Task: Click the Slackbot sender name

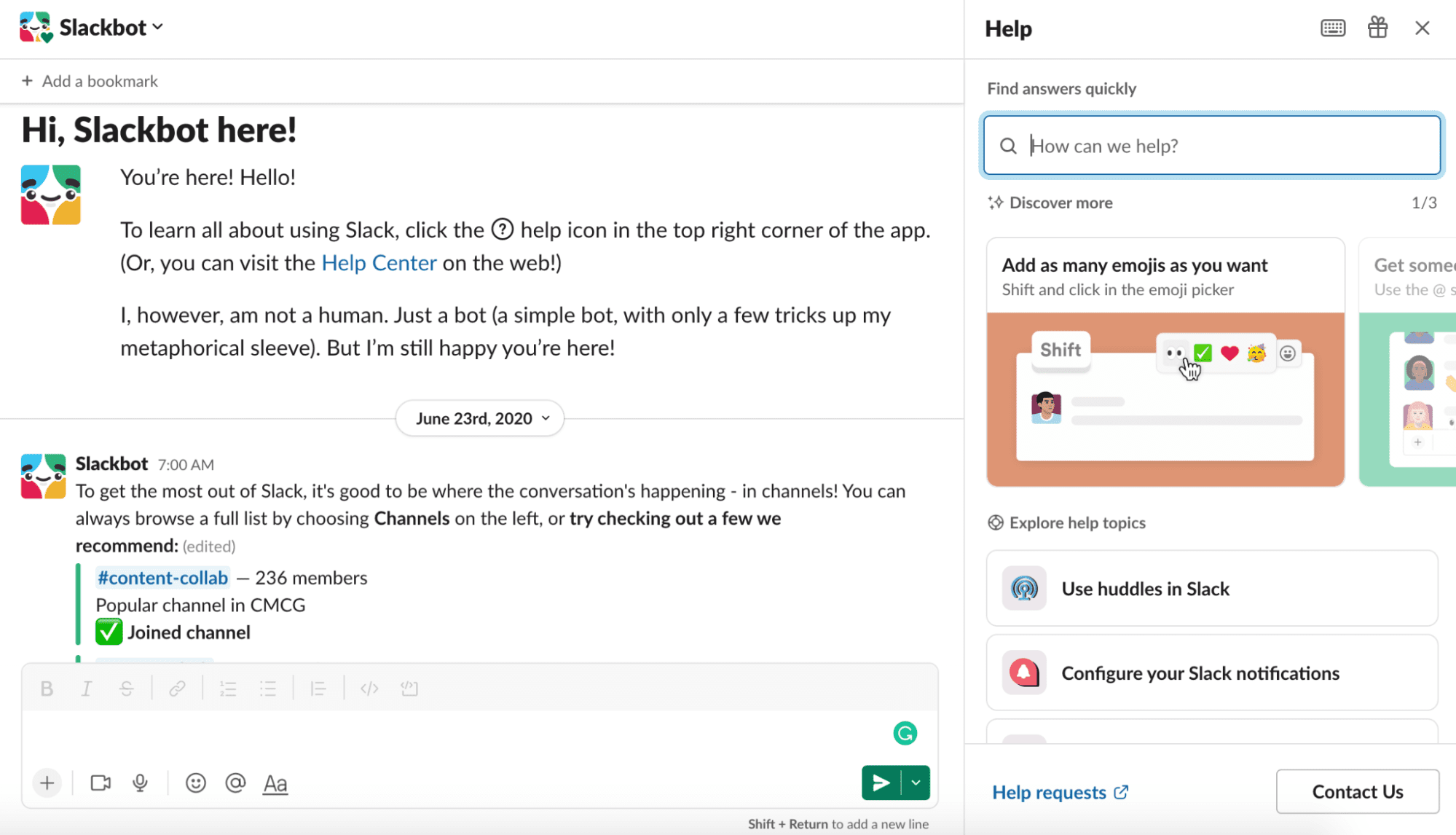Action: pos(111,463)
